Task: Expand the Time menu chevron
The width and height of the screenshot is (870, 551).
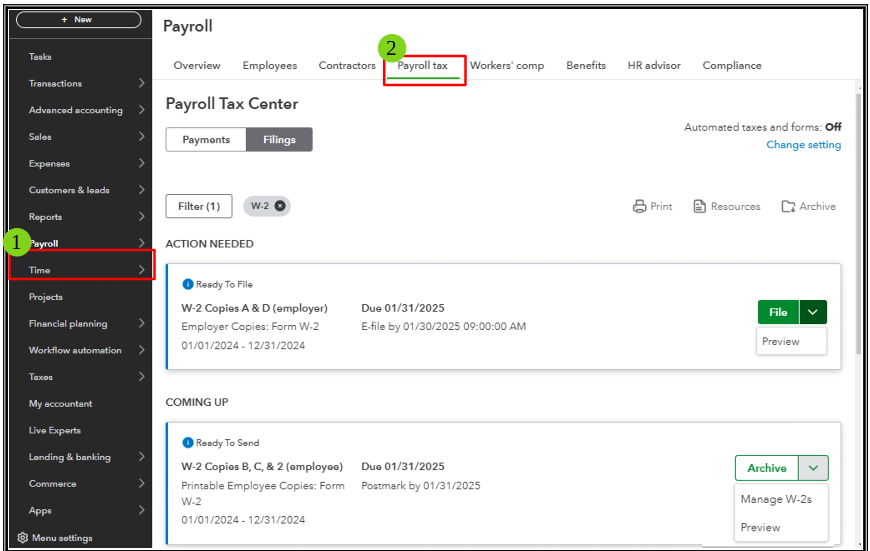Action: click(141, 270)
